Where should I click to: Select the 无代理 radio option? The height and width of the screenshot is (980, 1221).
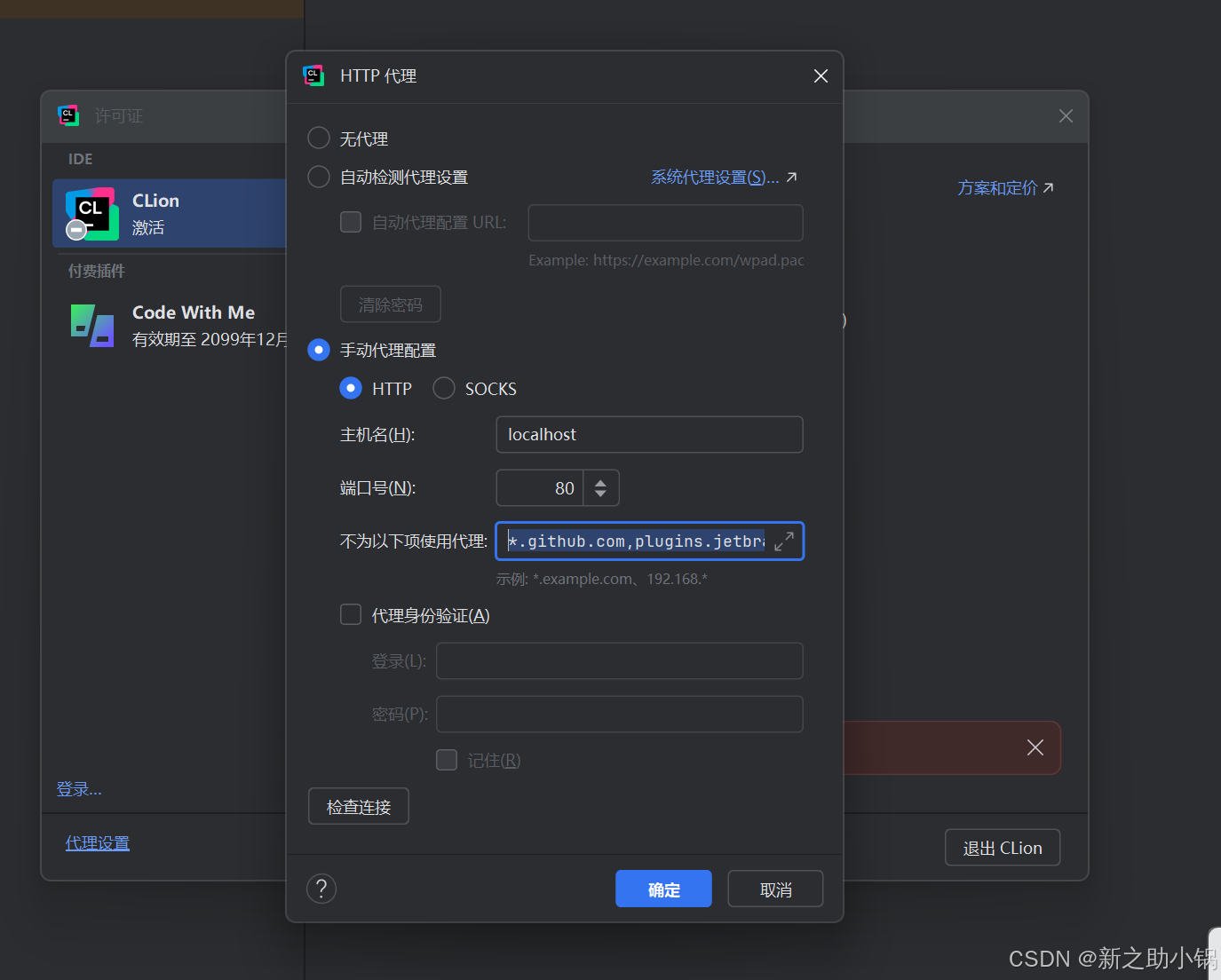tap(318, 138)
